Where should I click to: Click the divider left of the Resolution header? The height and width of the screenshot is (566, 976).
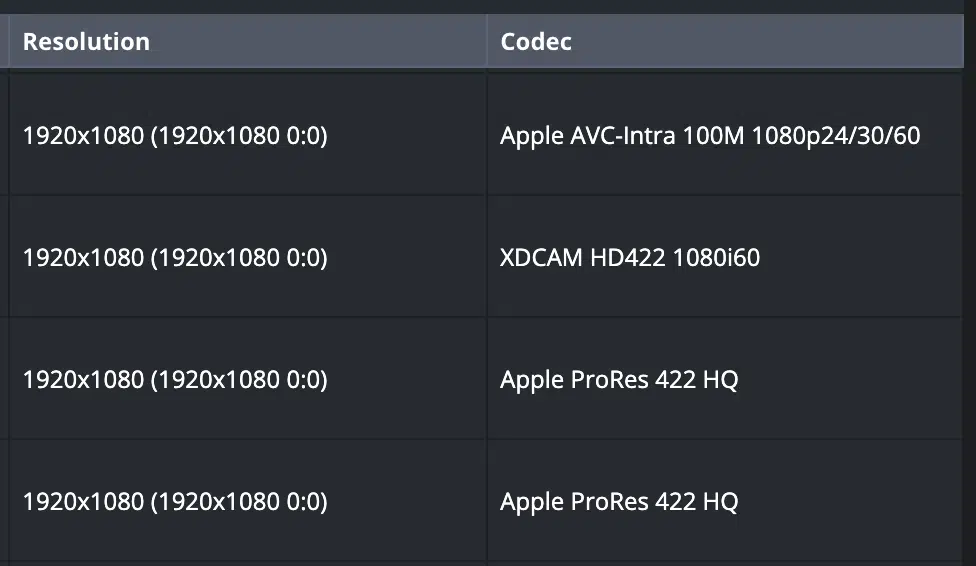9,41
